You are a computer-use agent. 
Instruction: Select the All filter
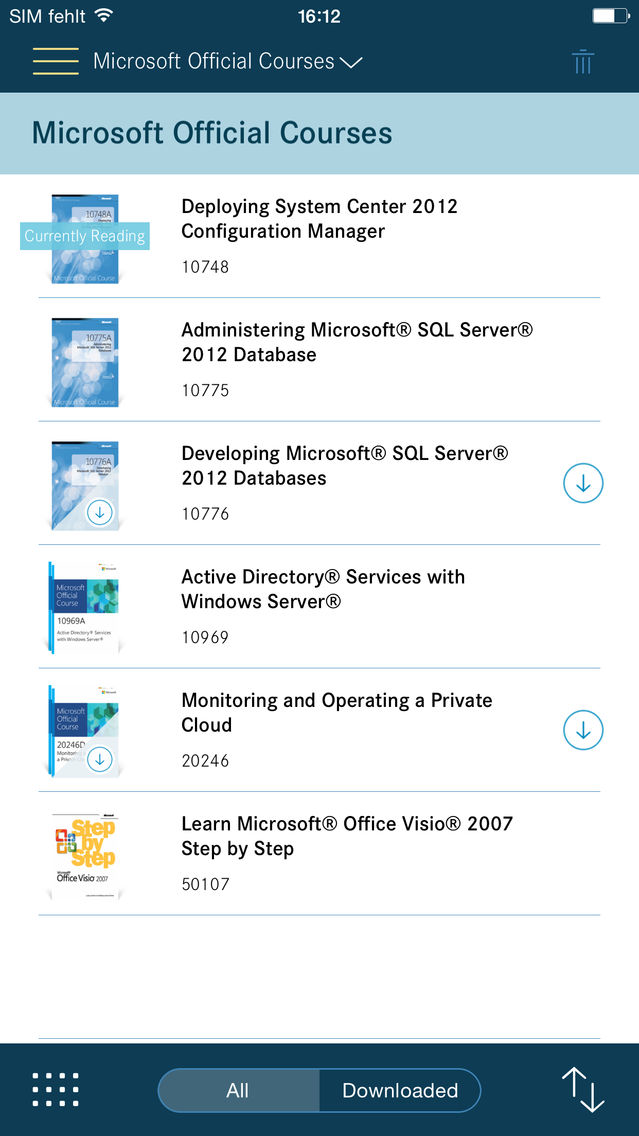[238, 1090]
